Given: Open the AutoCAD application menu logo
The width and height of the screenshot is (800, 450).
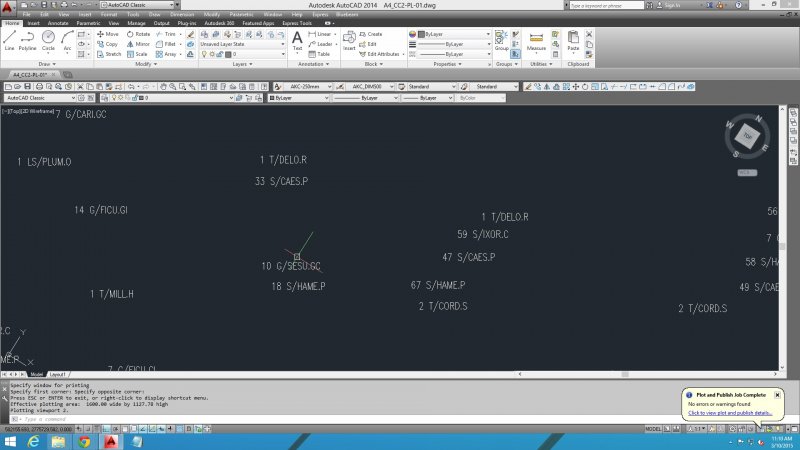Looking at the screenshot, I should pyautogui.click(x=7, y=7).
